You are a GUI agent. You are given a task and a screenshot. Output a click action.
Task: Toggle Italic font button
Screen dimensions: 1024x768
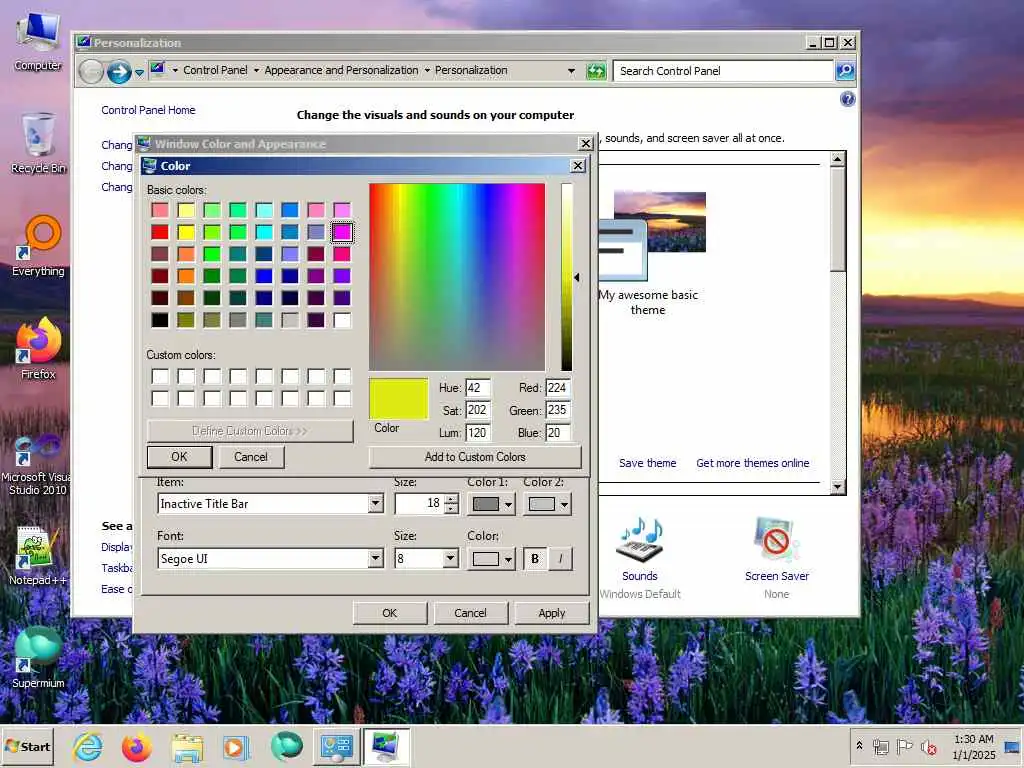click(560, 559)
